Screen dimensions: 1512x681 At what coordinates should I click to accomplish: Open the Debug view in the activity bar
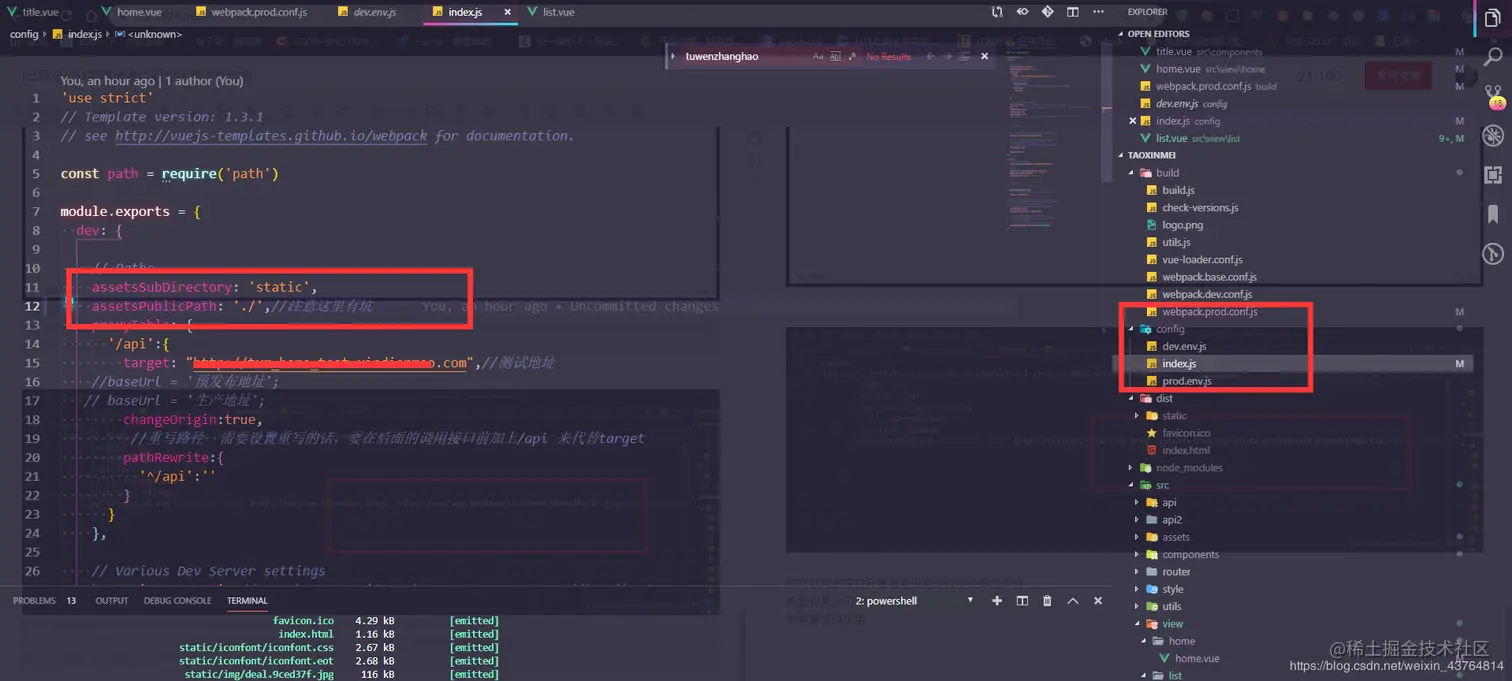pyautogui.click(x=1493, y=135)
